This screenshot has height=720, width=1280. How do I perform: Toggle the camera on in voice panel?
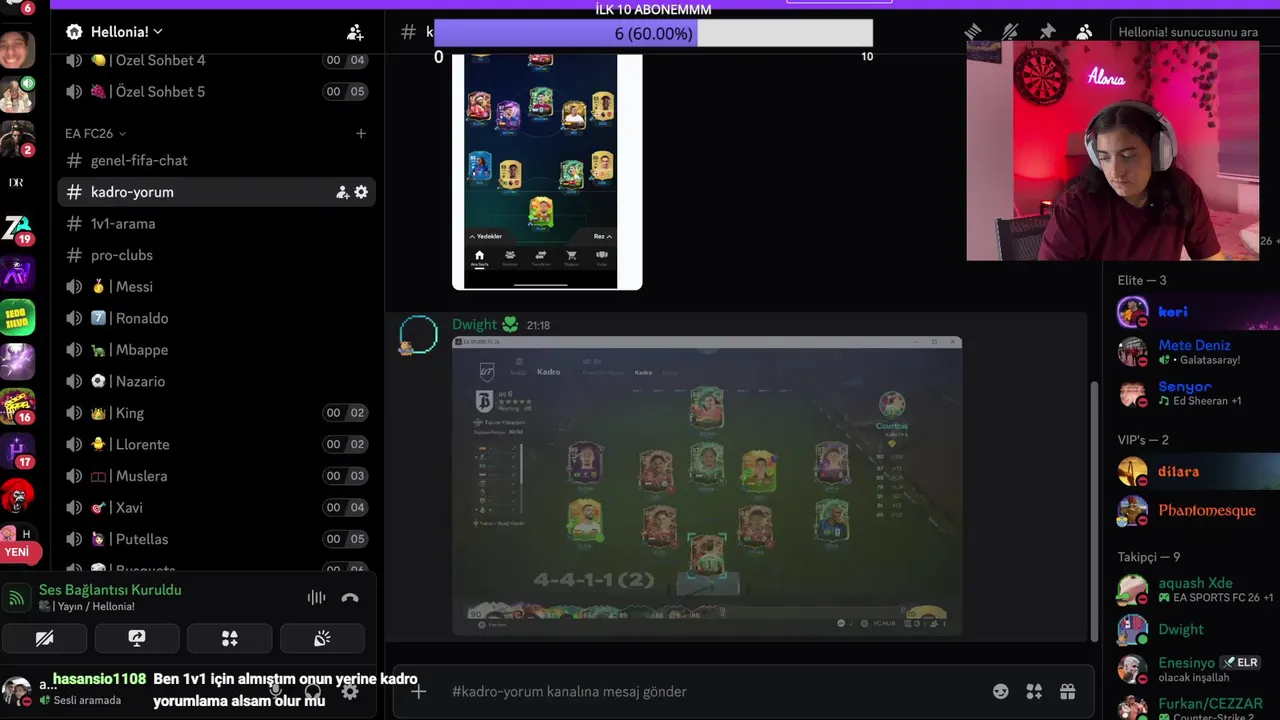[x=44, y=638]
